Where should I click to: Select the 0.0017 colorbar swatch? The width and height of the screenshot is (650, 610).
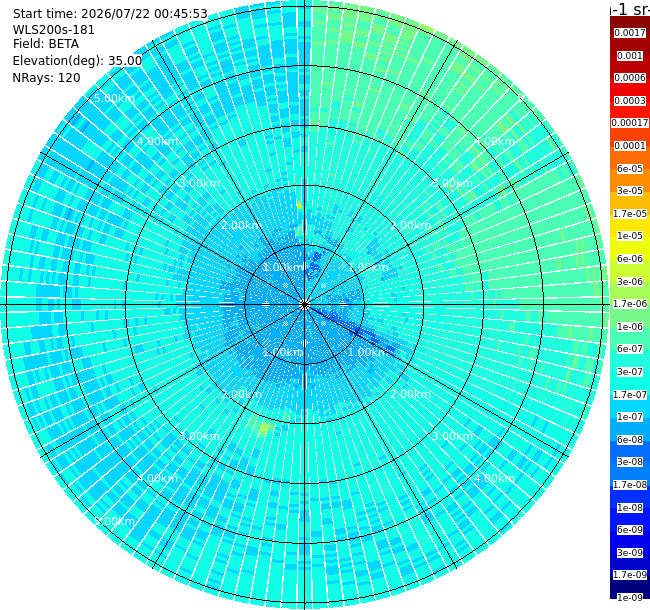tap(630, 33)
